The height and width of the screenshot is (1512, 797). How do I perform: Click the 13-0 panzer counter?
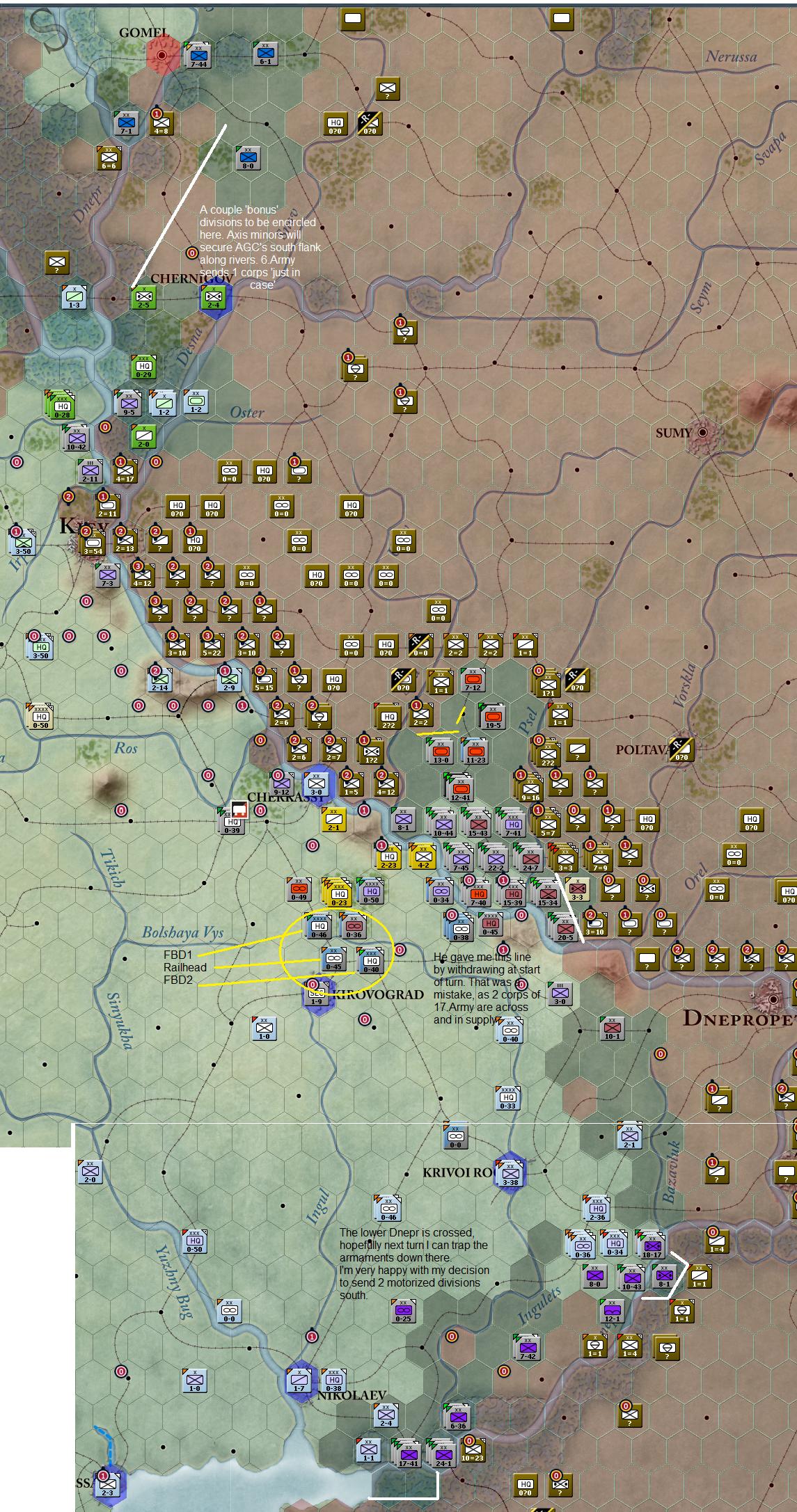tap(440, 751)
